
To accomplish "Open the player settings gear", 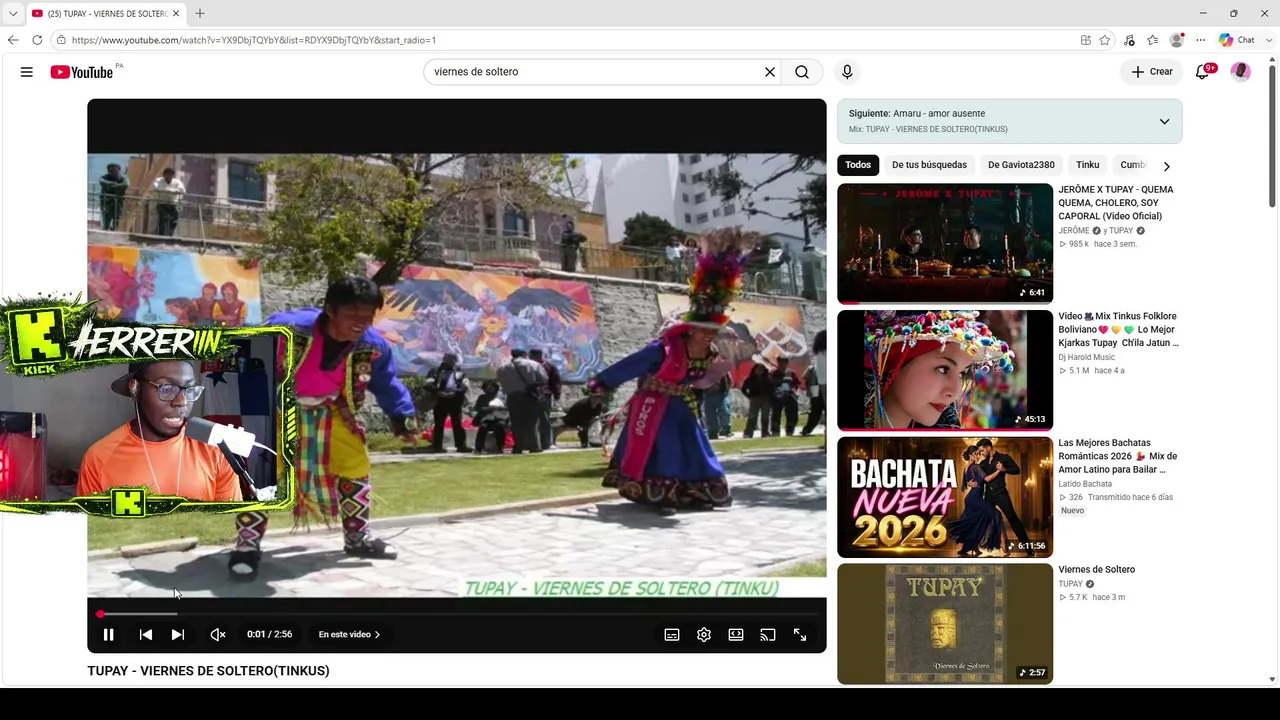I will tap(704, 635).
